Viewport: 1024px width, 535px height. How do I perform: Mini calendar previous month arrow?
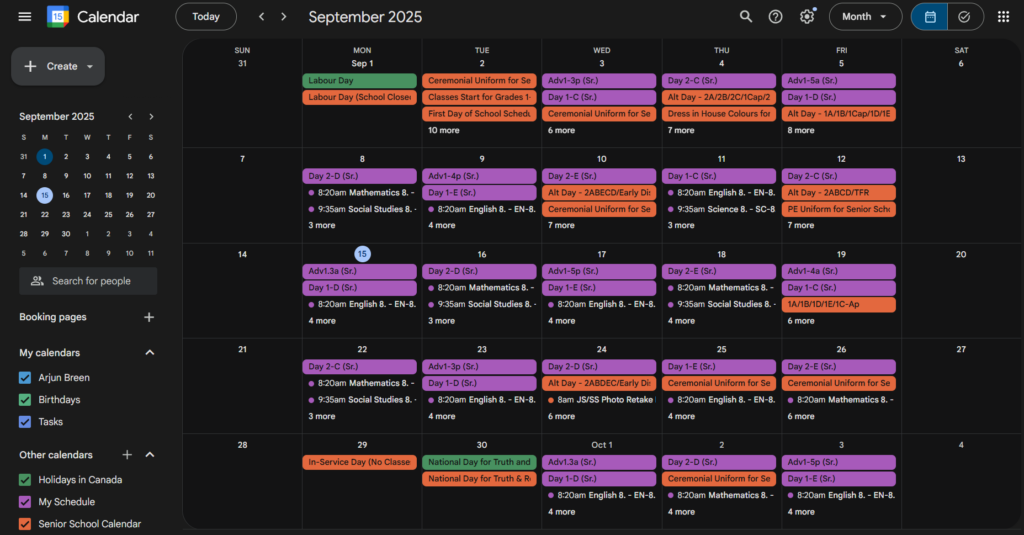tap(131, 116)
